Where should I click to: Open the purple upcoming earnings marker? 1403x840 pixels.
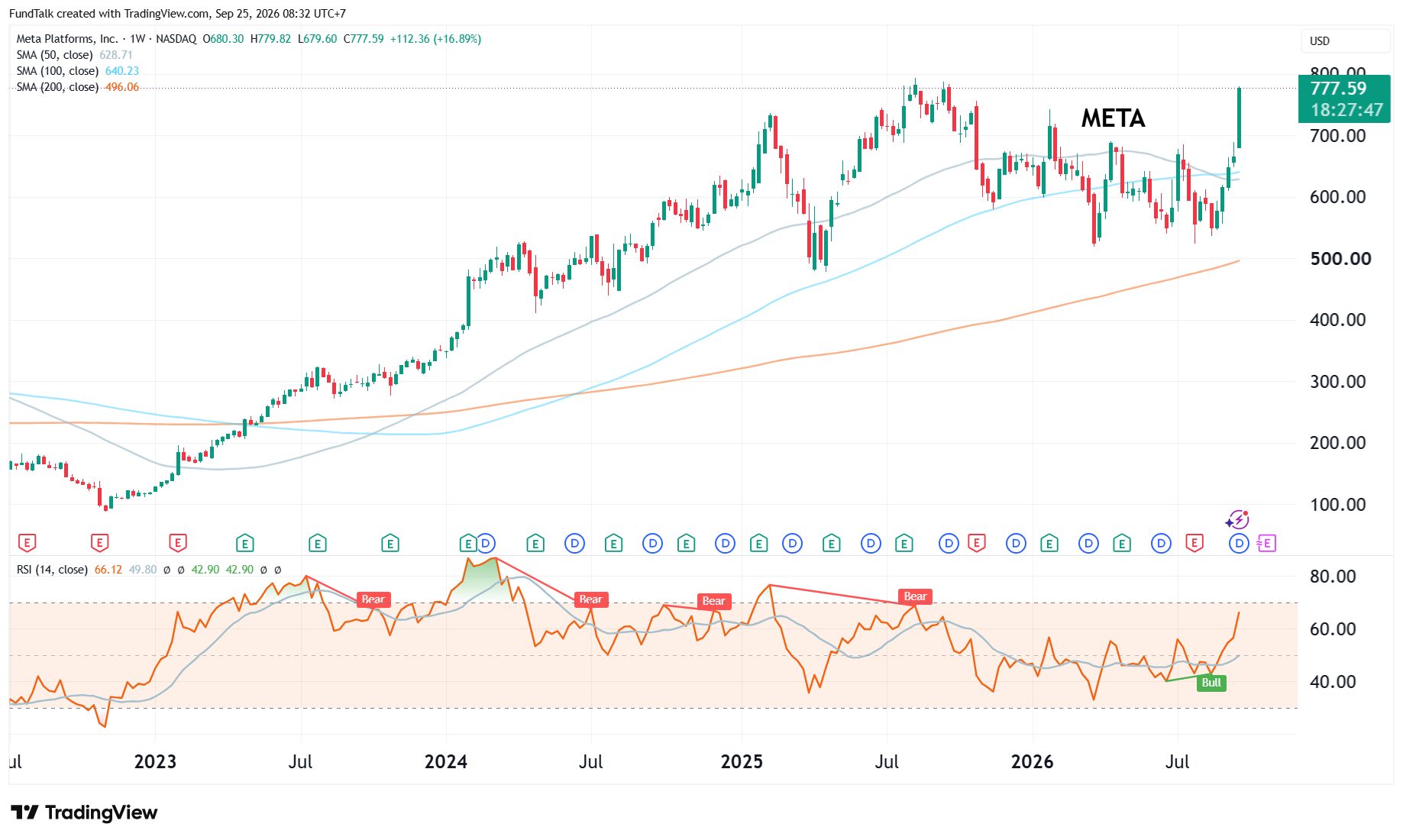point(1266,544)
